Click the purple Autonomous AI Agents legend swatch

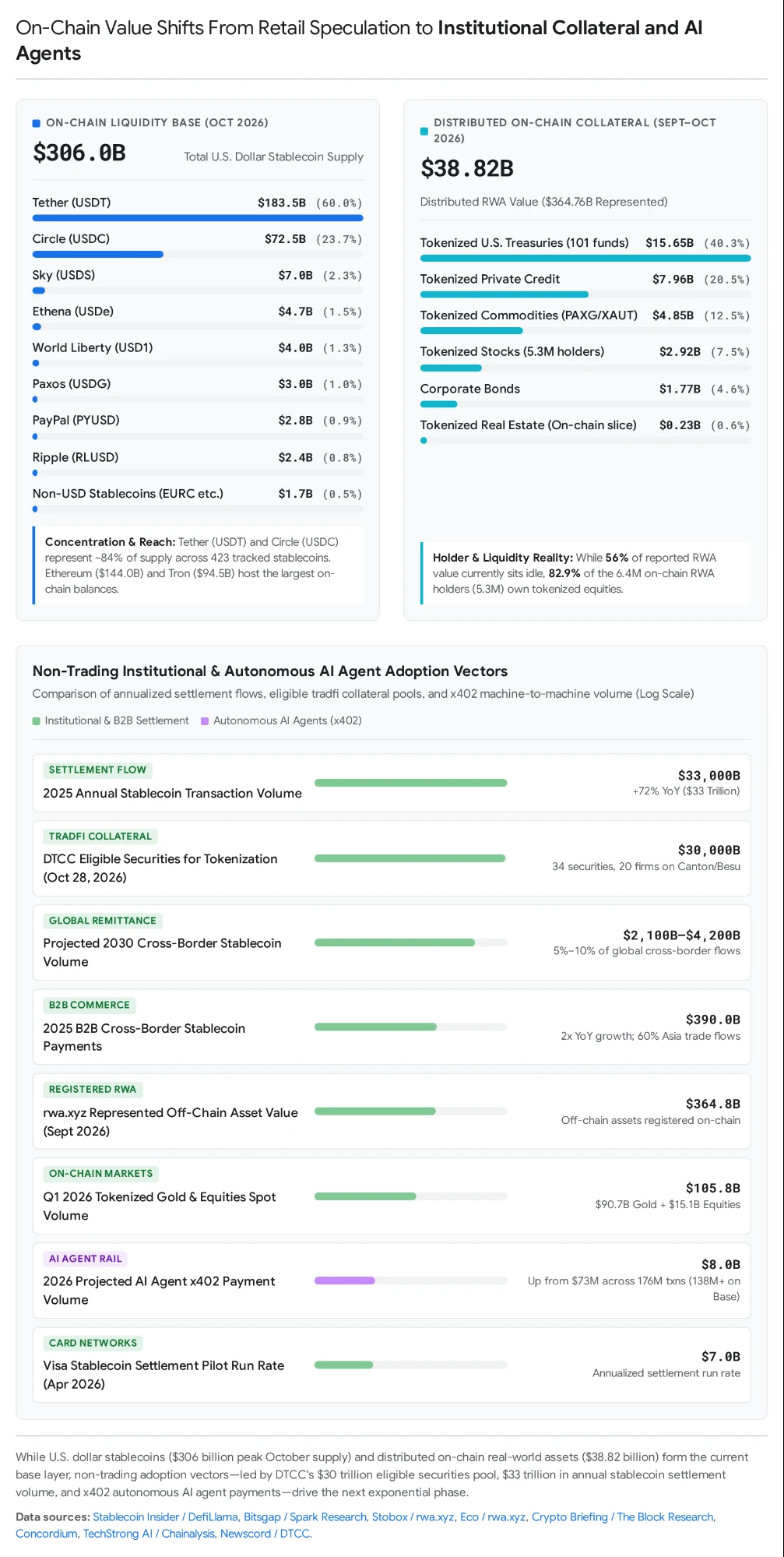pyautogui.click(x=205, y=721)
